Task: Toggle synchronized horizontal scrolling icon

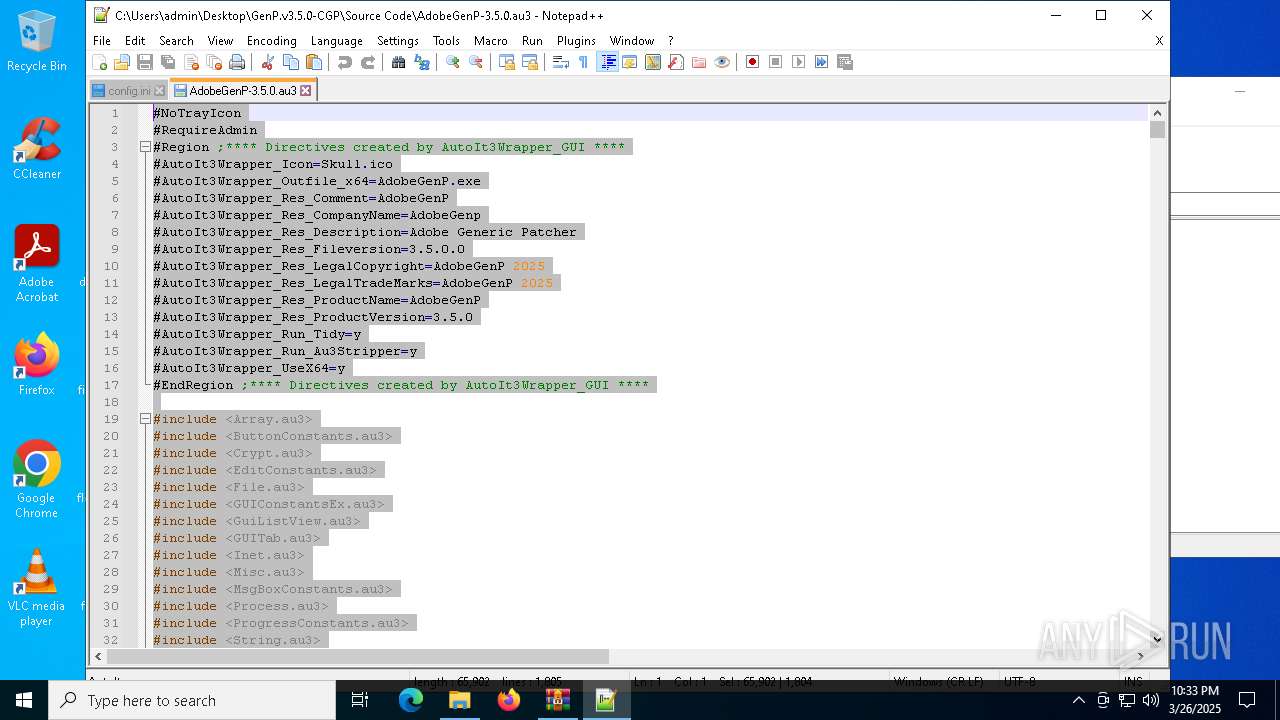Action: tap(530, 62)
